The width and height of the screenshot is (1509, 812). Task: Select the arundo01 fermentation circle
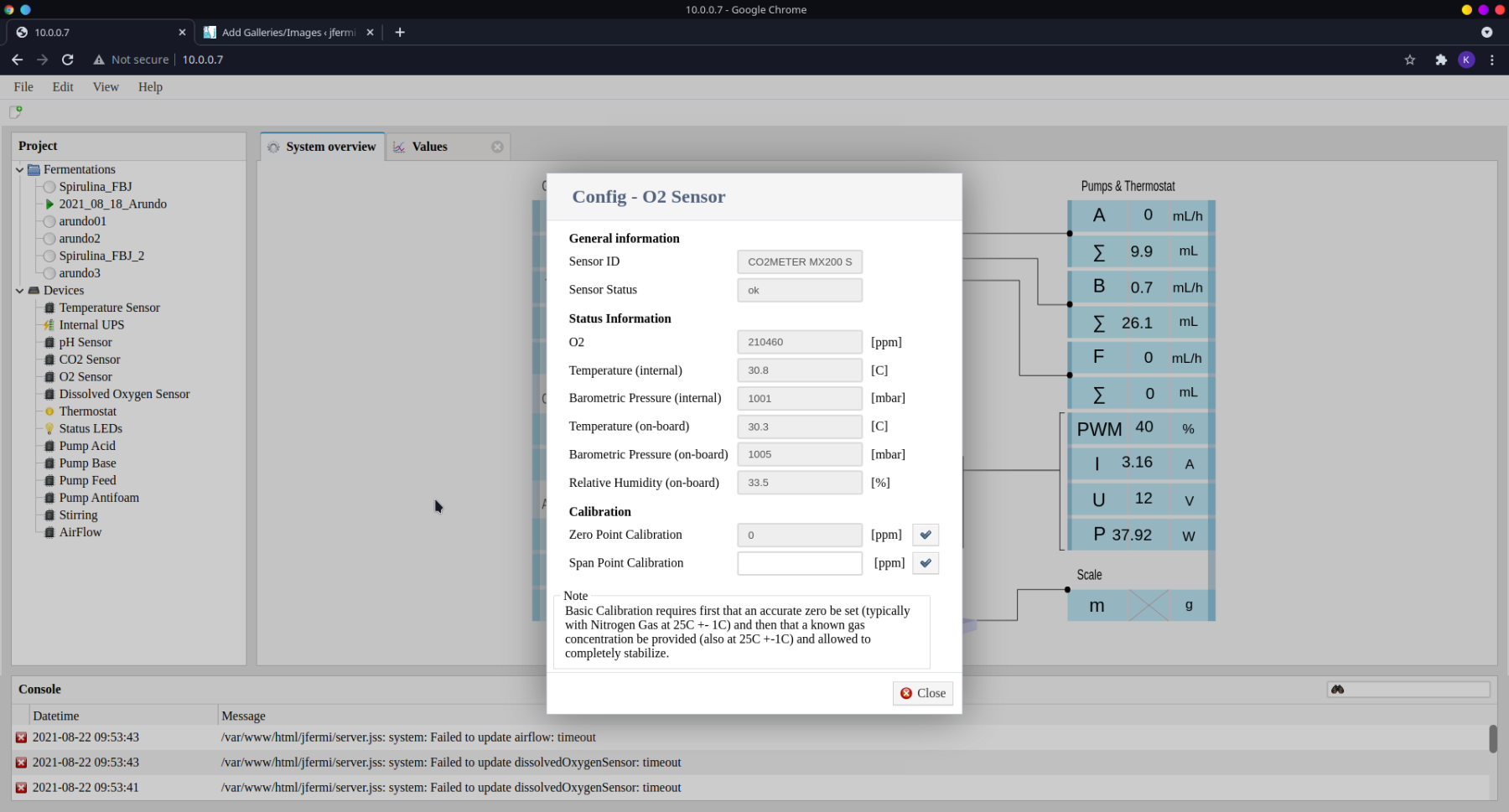(x=49, y=221)
